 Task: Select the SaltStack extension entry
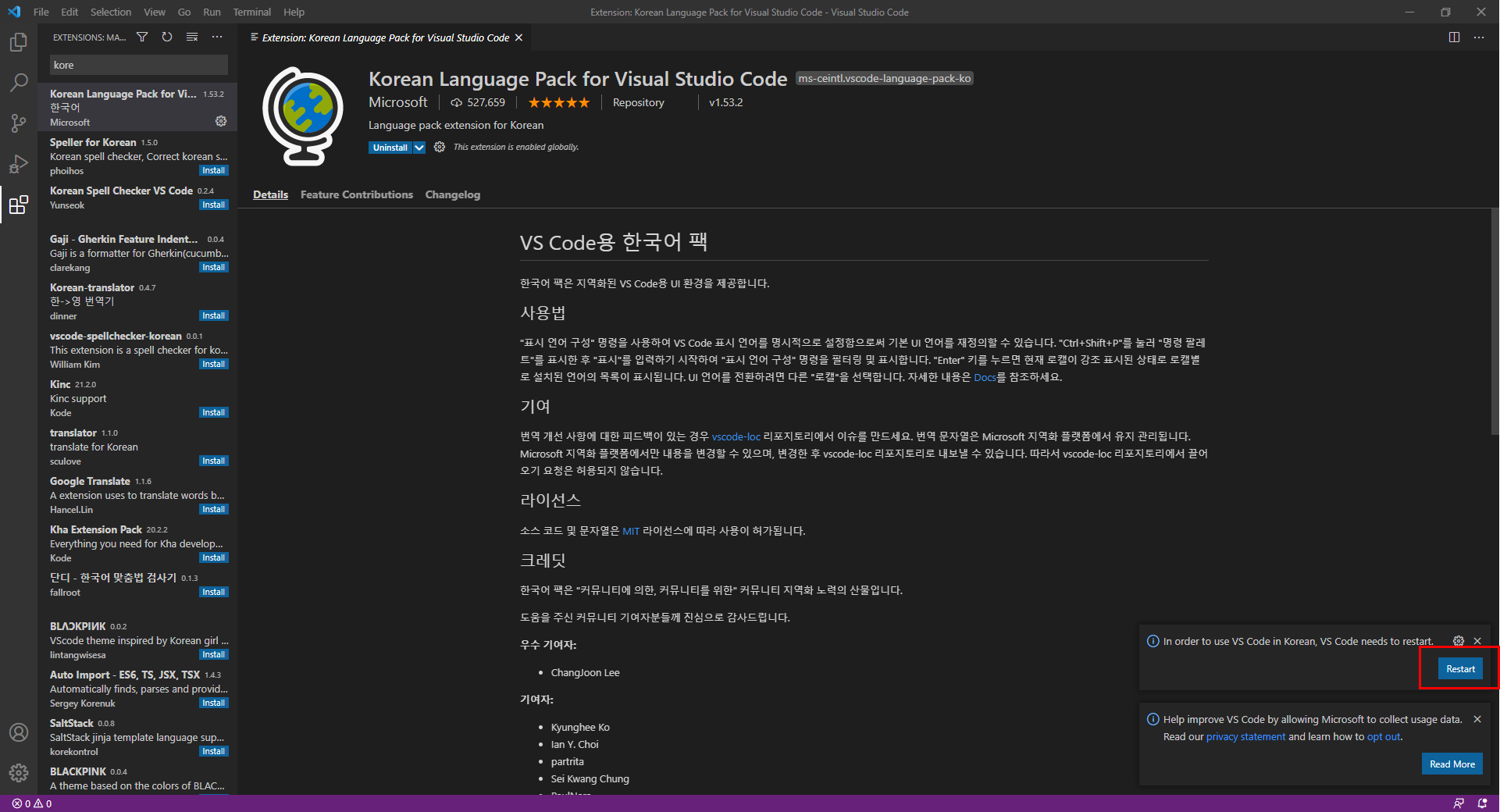point(137,737)
